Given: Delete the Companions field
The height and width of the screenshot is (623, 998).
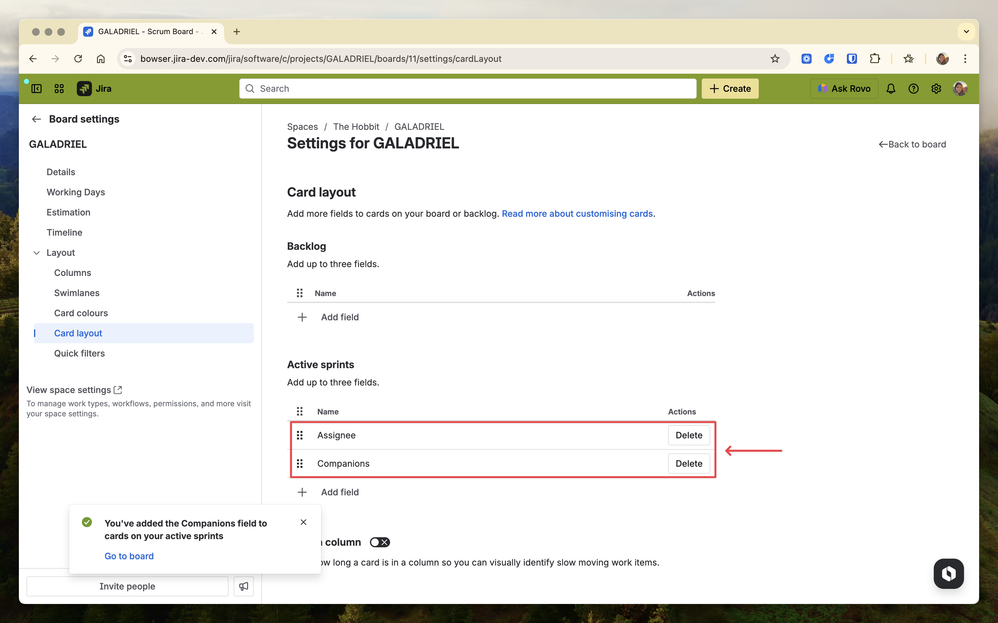Looking at the screenshot, I should pos(689,463).
